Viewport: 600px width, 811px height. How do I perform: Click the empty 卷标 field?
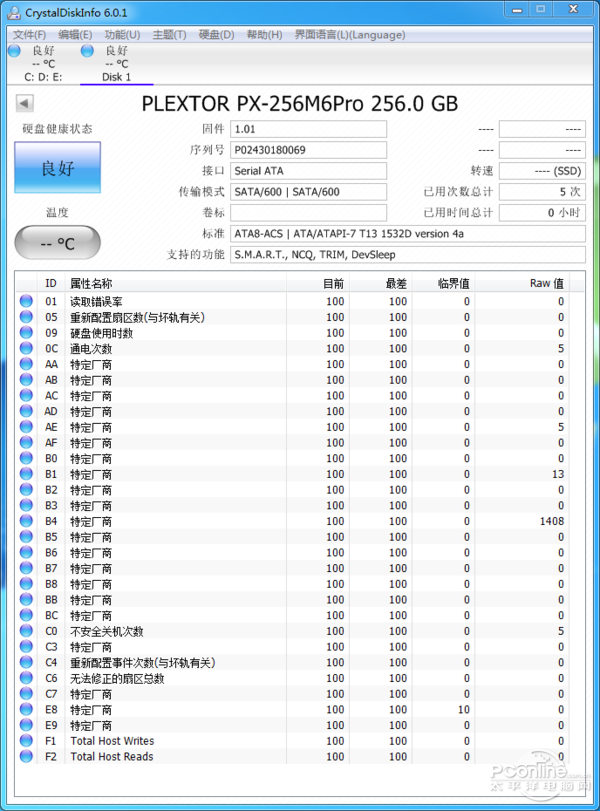tap(308, 213)
